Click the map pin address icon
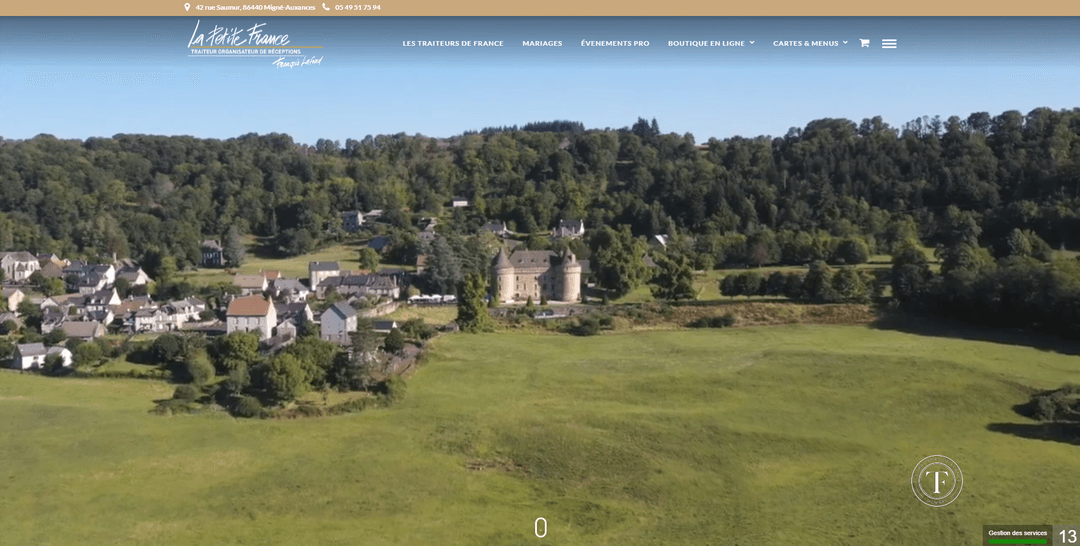The width and height of the screenshot is (1080, 546). click(187, 7)
